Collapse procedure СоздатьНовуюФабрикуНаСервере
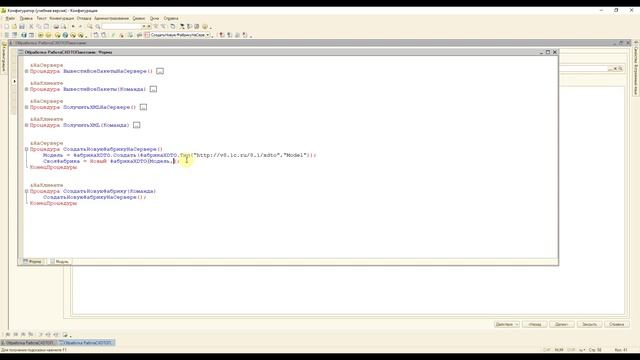 click(27, 149)
